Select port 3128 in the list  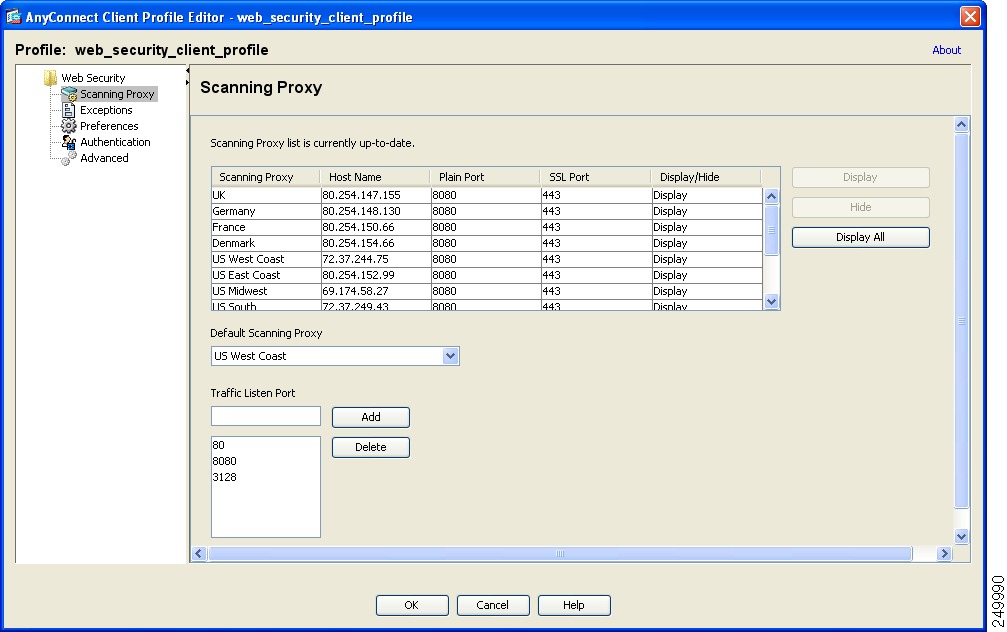pos(265,477)
